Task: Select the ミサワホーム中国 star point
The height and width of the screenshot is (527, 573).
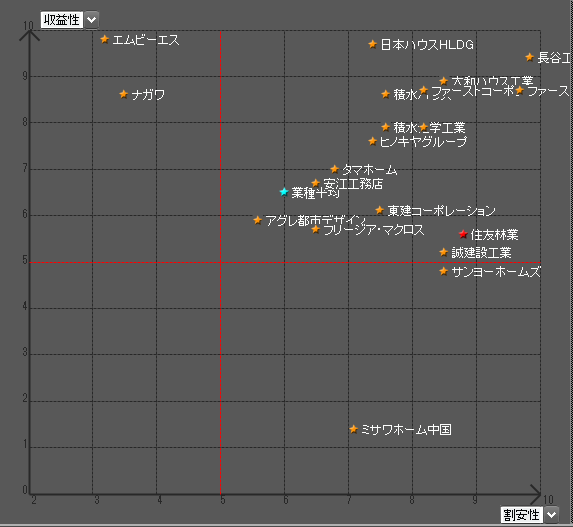Action: coord(353,429)
